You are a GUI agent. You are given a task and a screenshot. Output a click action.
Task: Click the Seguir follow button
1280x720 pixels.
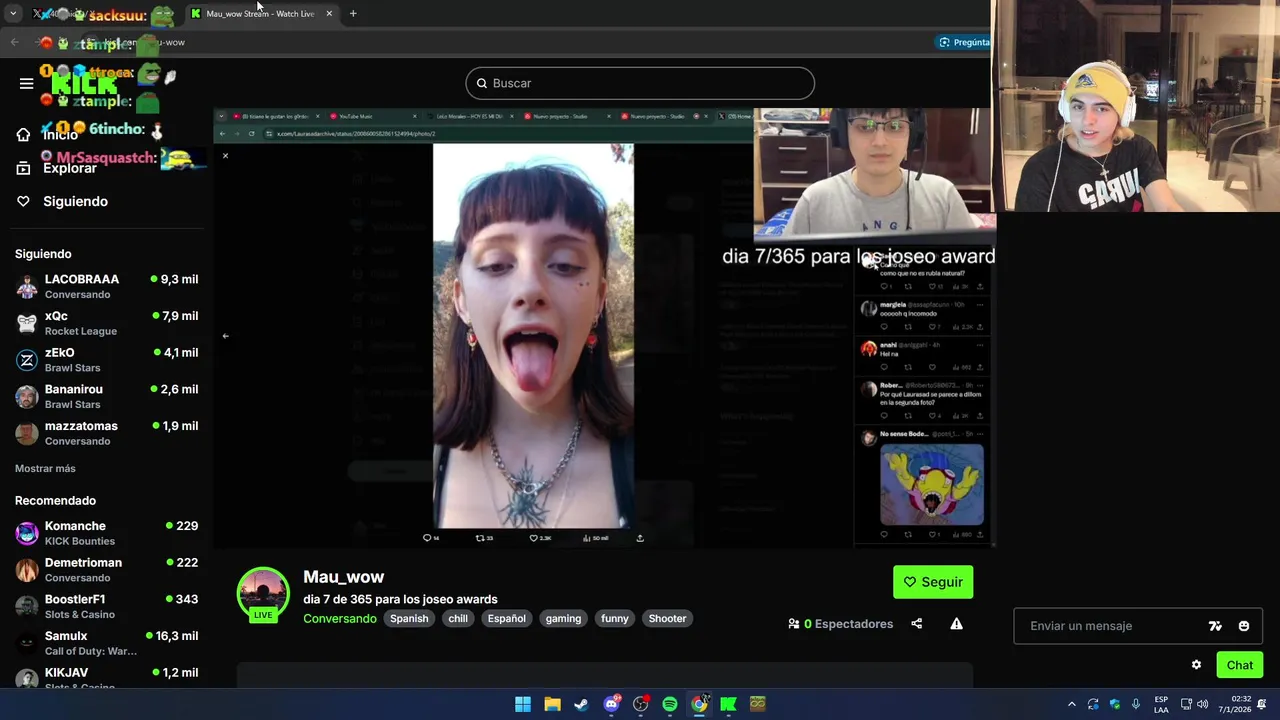pos(933,582)
